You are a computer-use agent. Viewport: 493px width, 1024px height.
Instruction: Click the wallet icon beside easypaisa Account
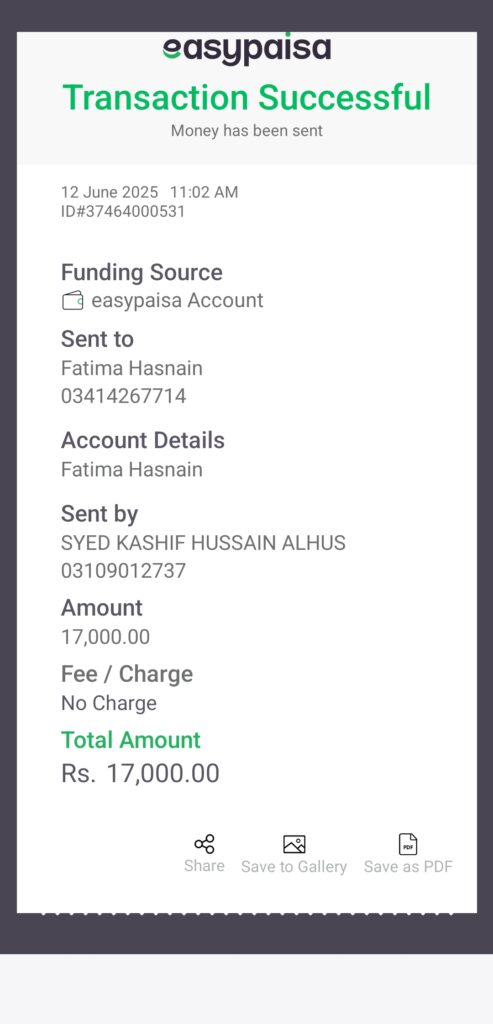coord(72,300)
